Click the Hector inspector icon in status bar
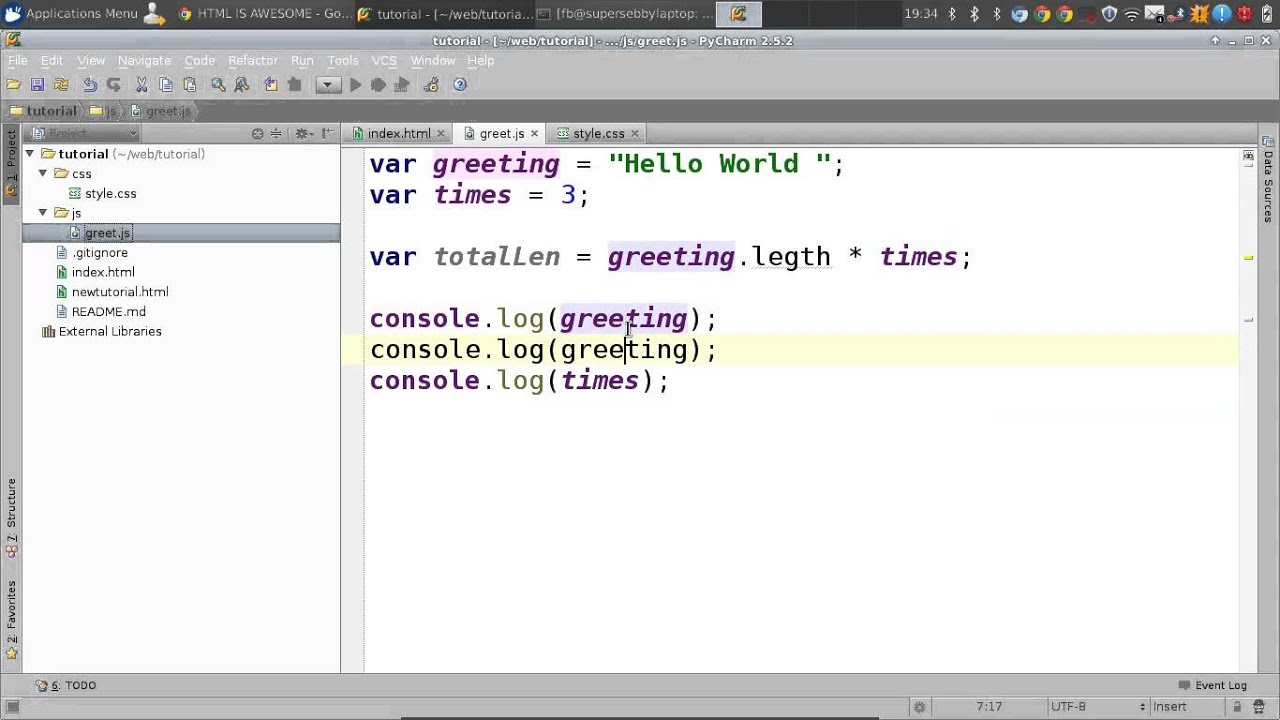The image size is (1280, 720). pos(1261,707)
